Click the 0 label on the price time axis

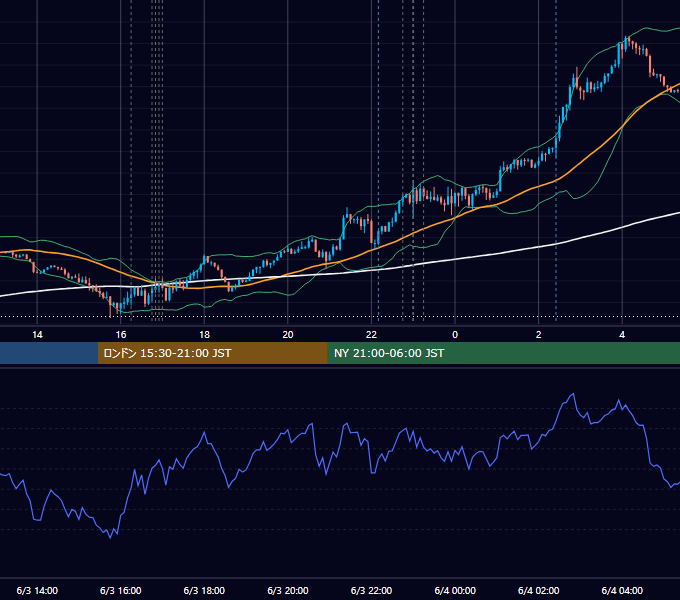click(x=455, y=335)
